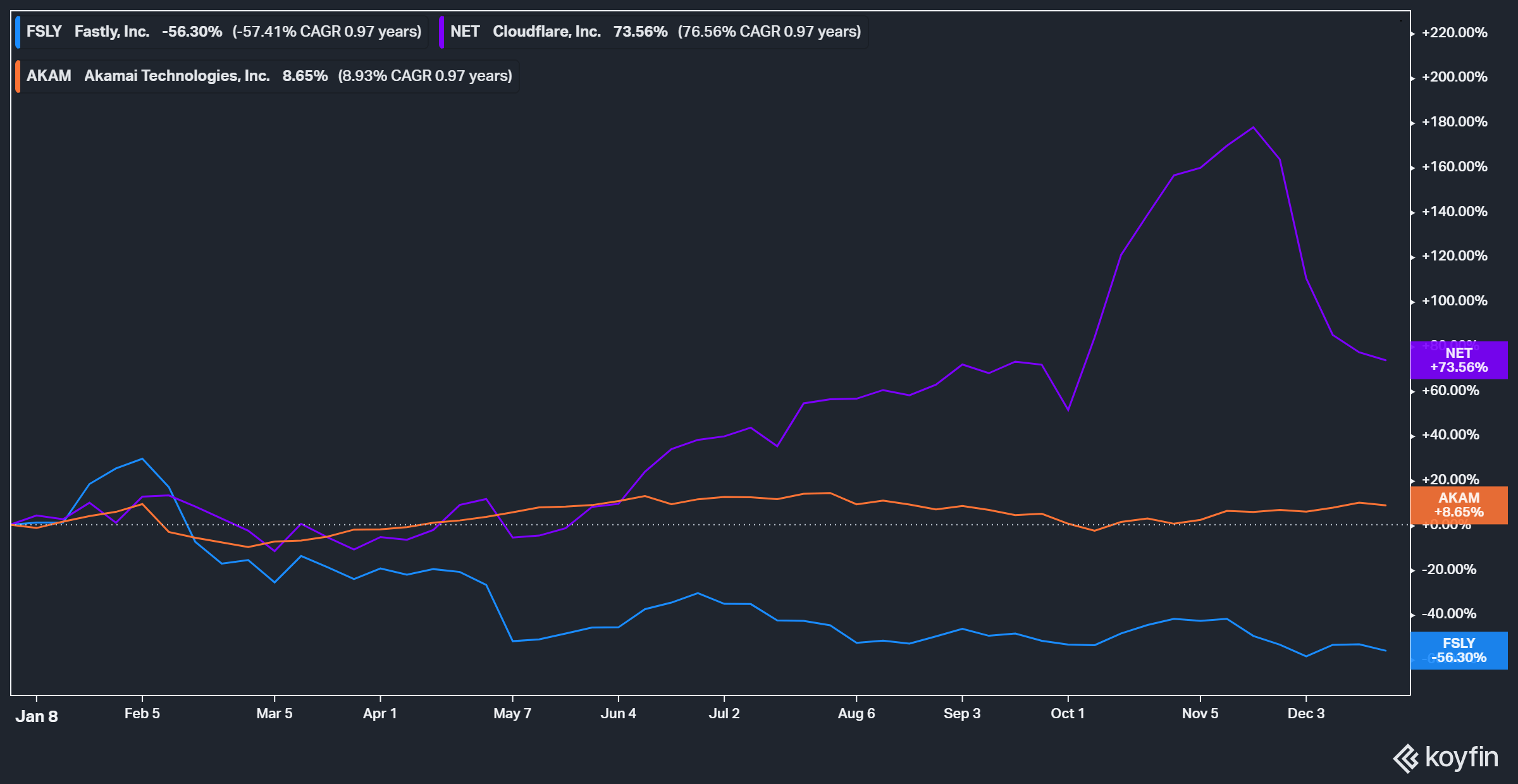The image size is (1518, 784).
Task: Click the FSLY -56.30% price tag
Action: (1459, 651)
